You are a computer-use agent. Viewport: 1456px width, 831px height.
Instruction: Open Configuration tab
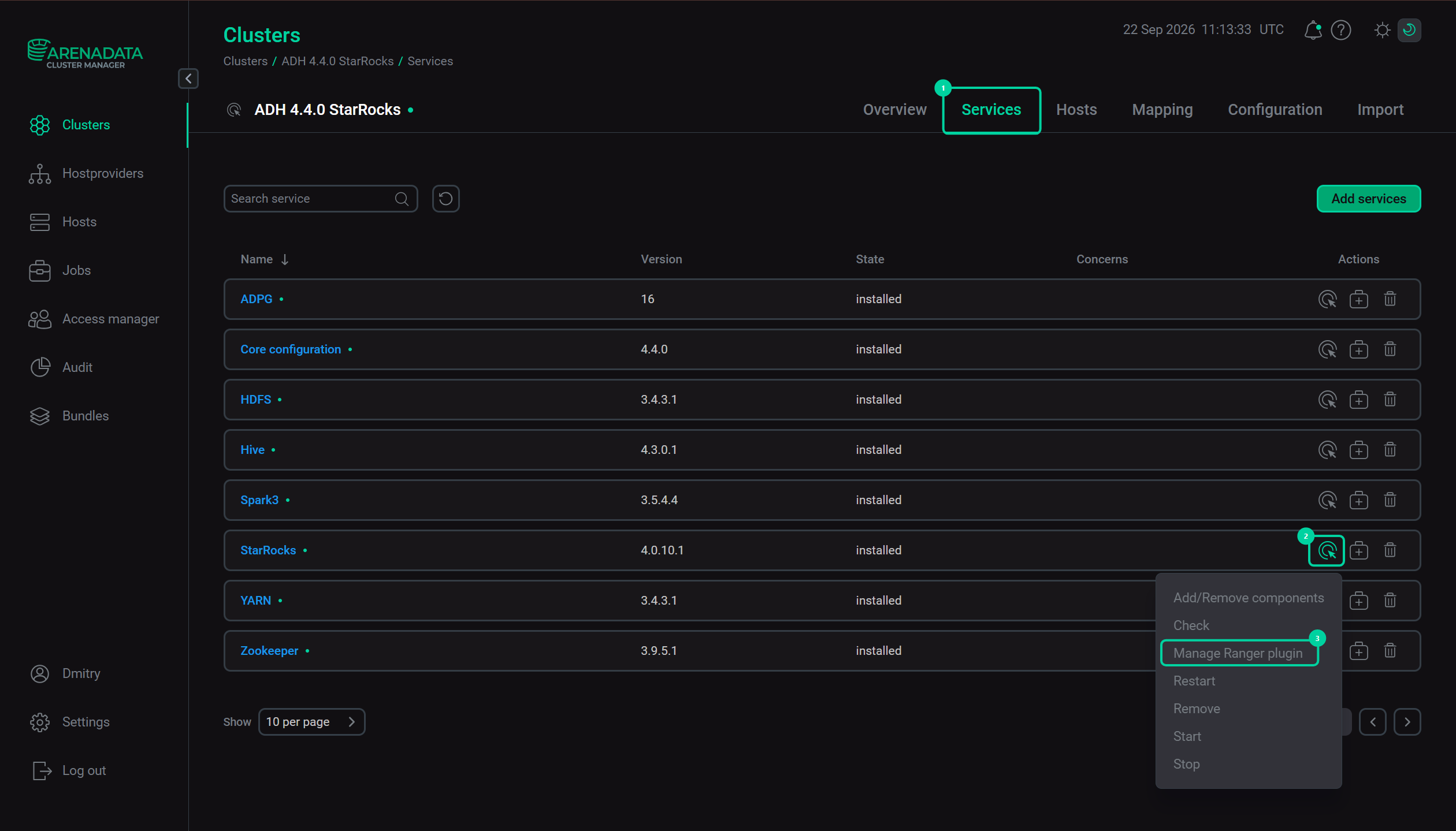(1275, 110)
